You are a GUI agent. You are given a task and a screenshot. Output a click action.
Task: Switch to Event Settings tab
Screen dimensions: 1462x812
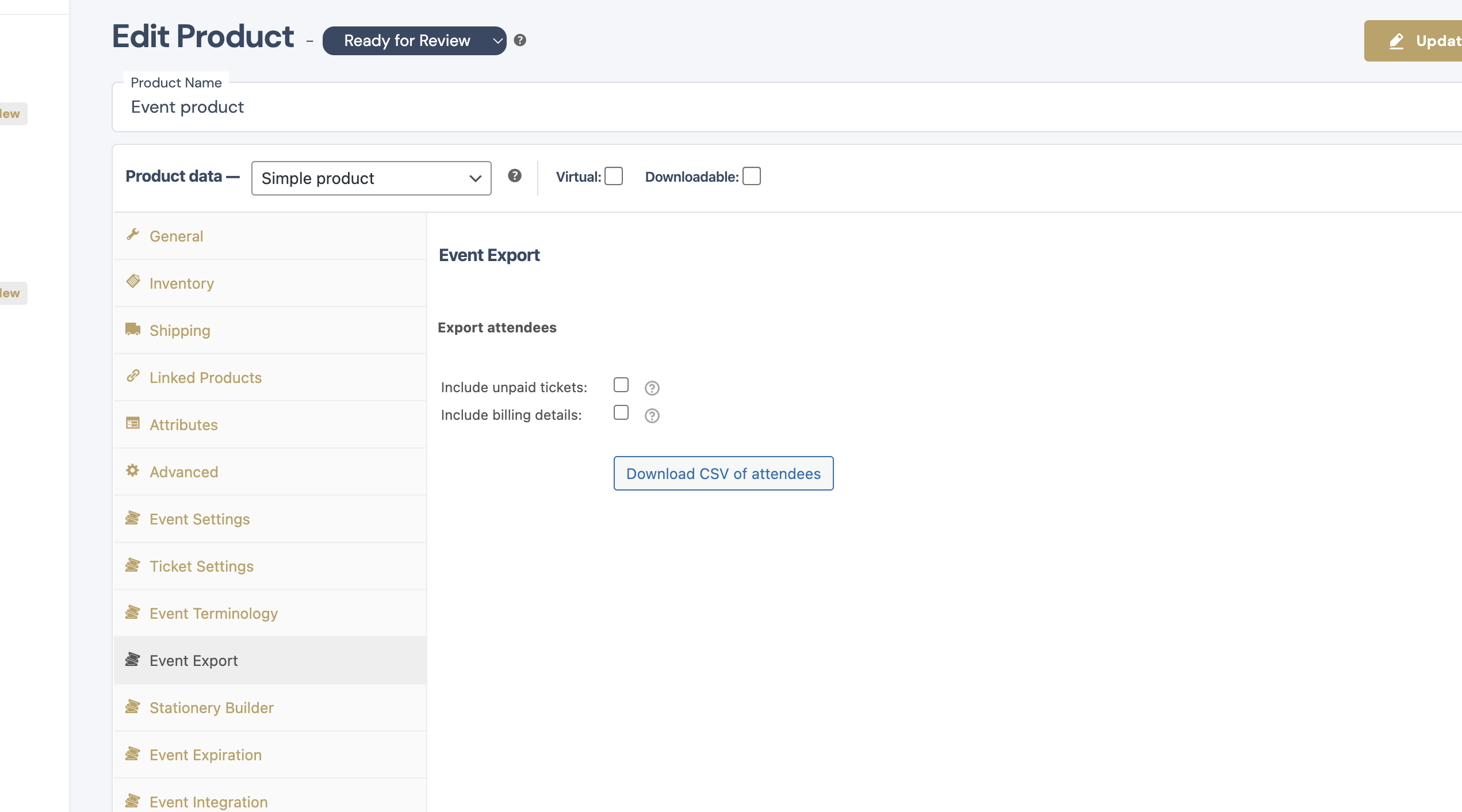click(x=270, y=519)
